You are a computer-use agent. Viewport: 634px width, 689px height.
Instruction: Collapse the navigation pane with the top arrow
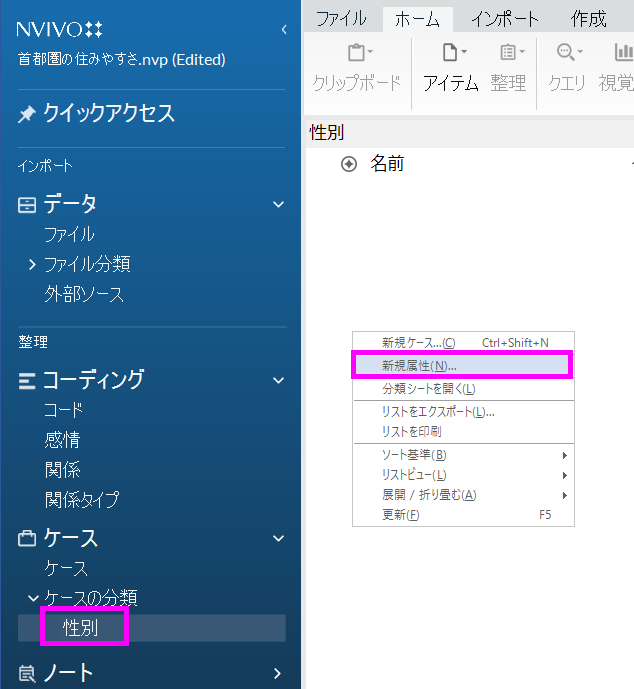tap(284, 30)
